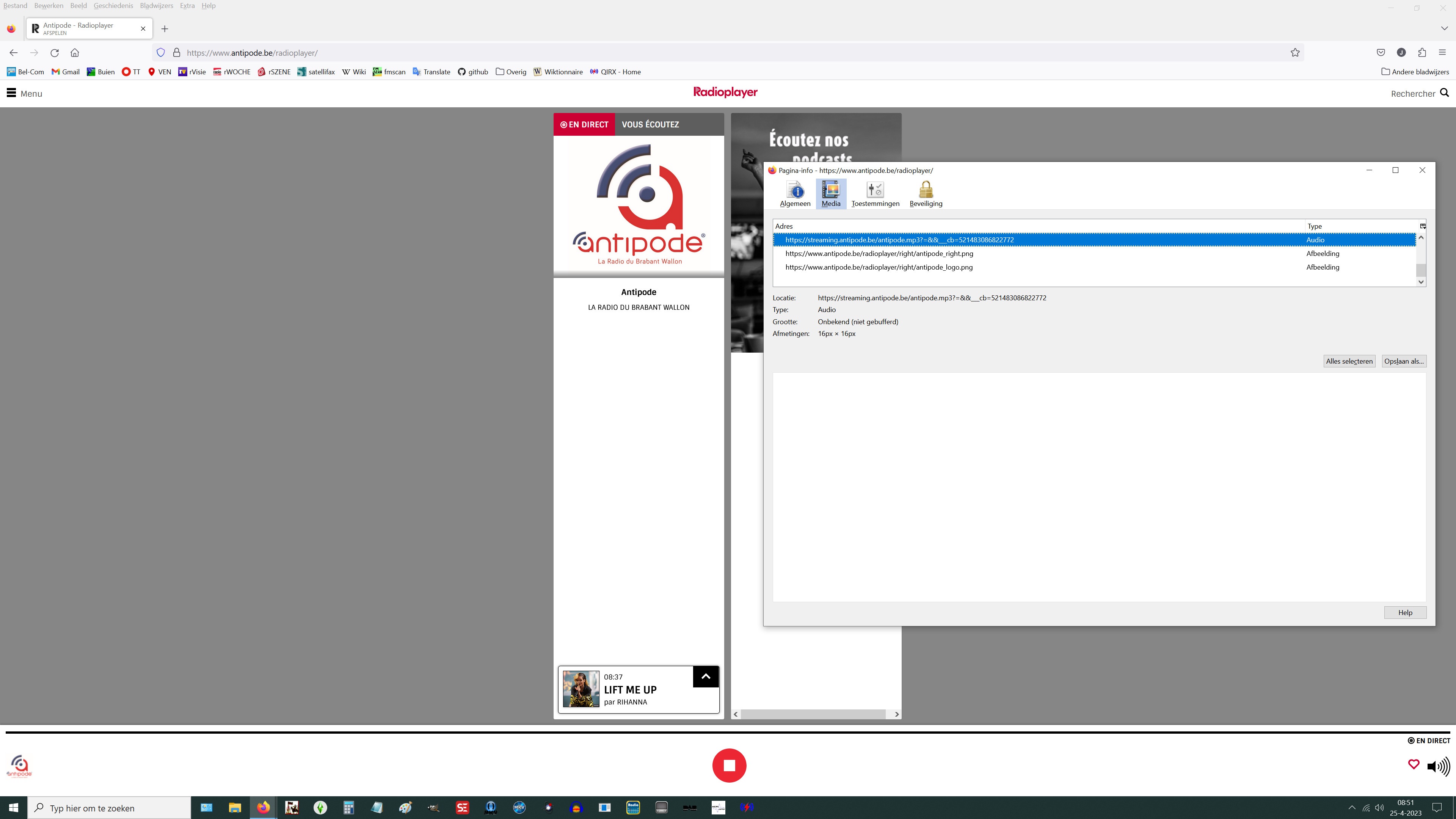The height and width of the screenshot is (819, 1456).
Task: Click the Windows taskbar search box
Action: tap(109, 808)
